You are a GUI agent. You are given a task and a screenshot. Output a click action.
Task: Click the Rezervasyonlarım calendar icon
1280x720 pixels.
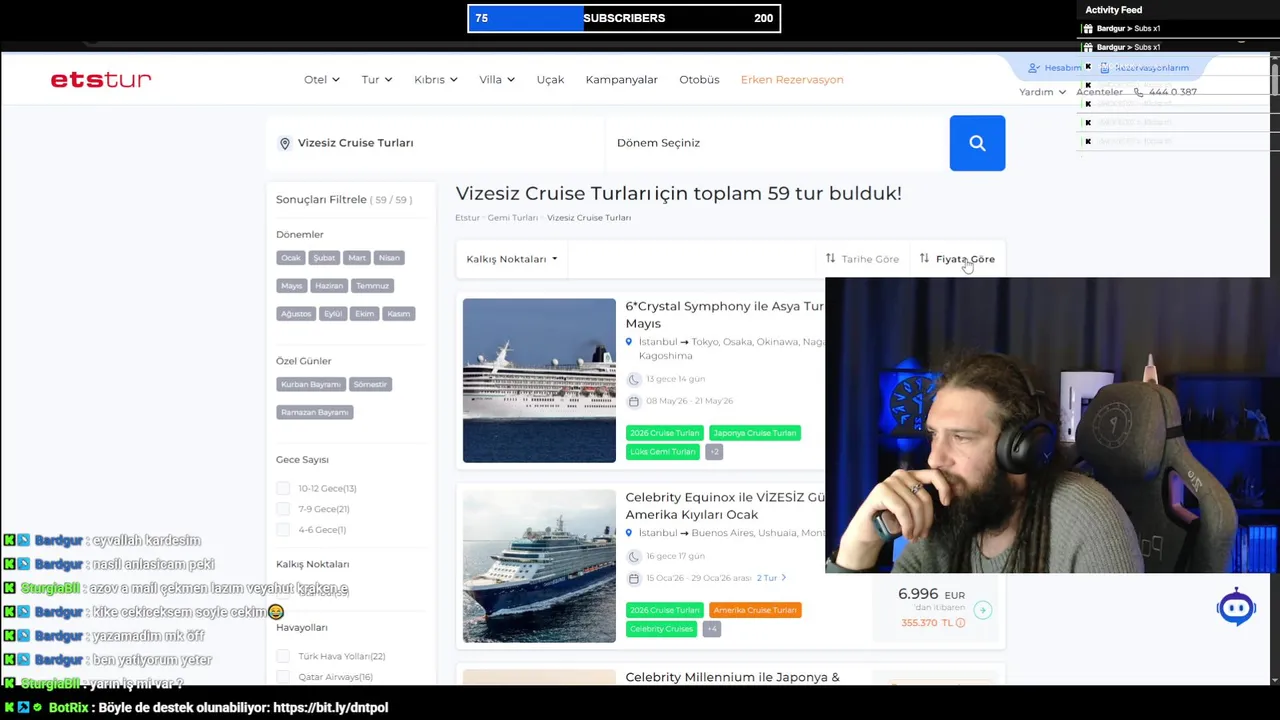tap(1104, 68)
